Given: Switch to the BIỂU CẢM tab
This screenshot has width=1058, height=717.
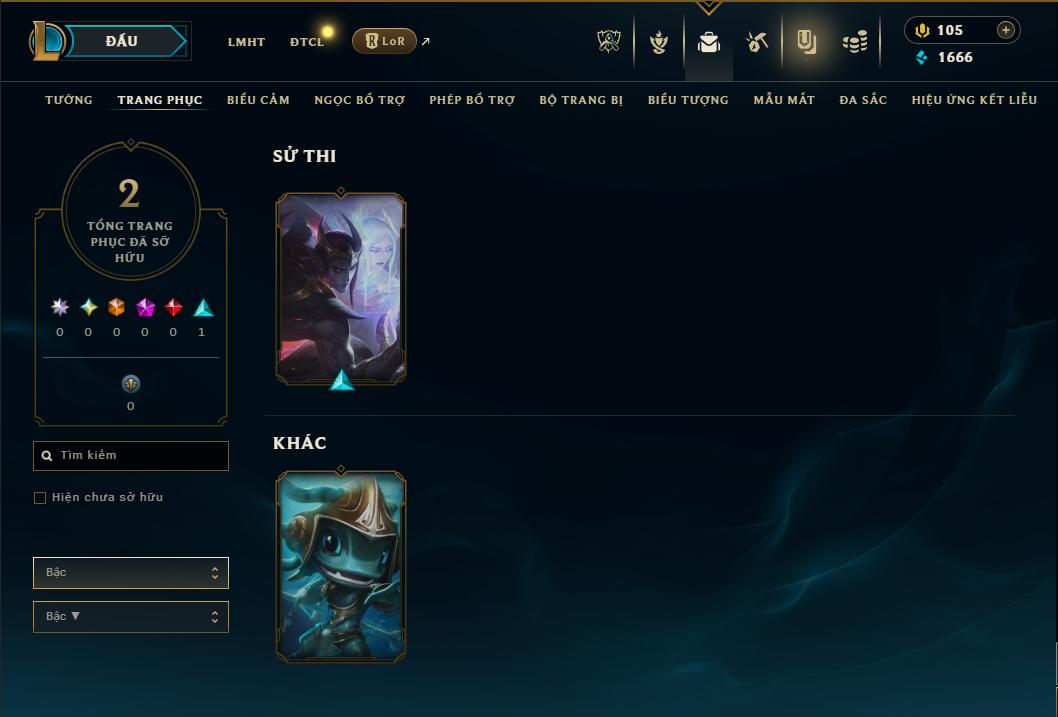Looking at the screenshot, I should 258,100.
